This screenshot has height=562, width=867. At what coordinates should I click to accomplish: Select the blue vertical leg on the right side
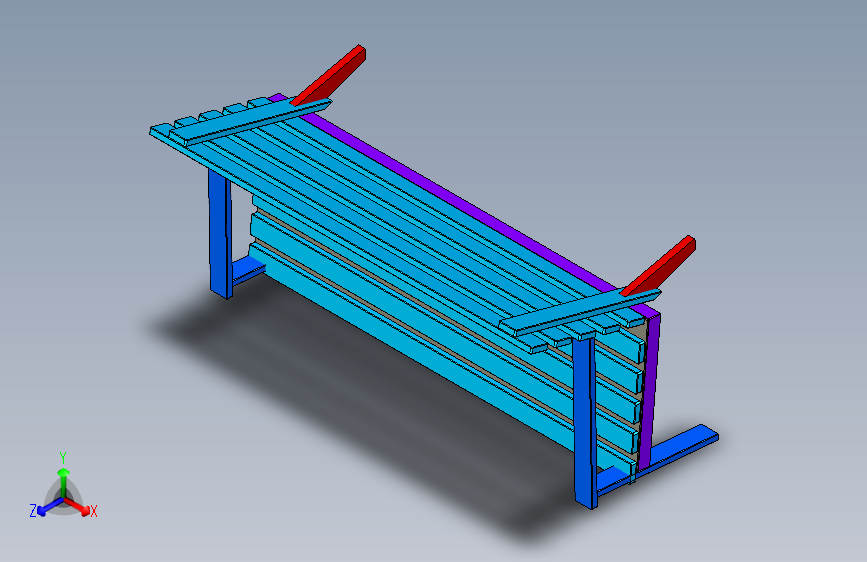pos(585,422)
